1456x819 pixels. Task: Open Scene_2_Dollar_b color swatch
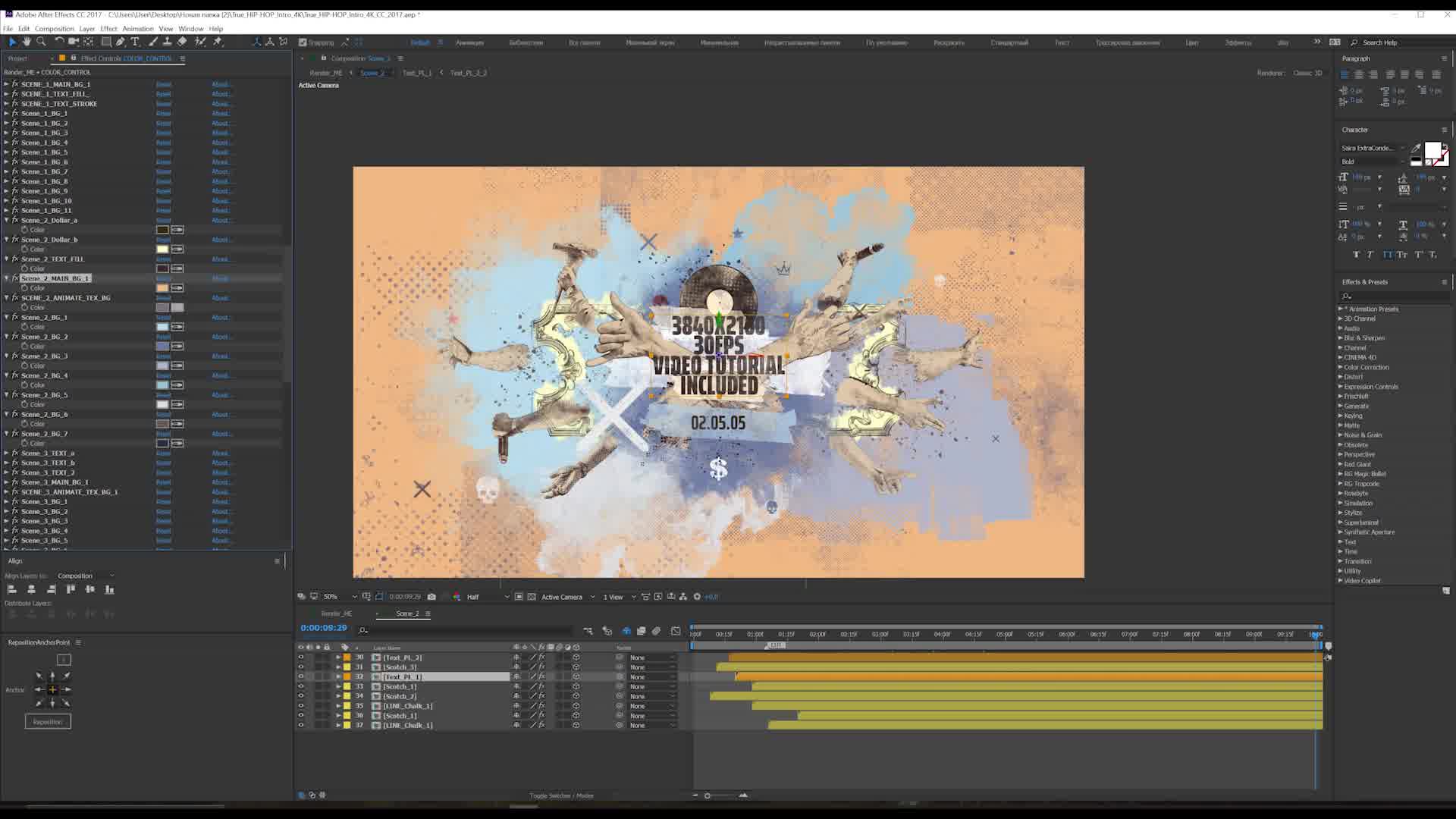[x=162, y=249]
